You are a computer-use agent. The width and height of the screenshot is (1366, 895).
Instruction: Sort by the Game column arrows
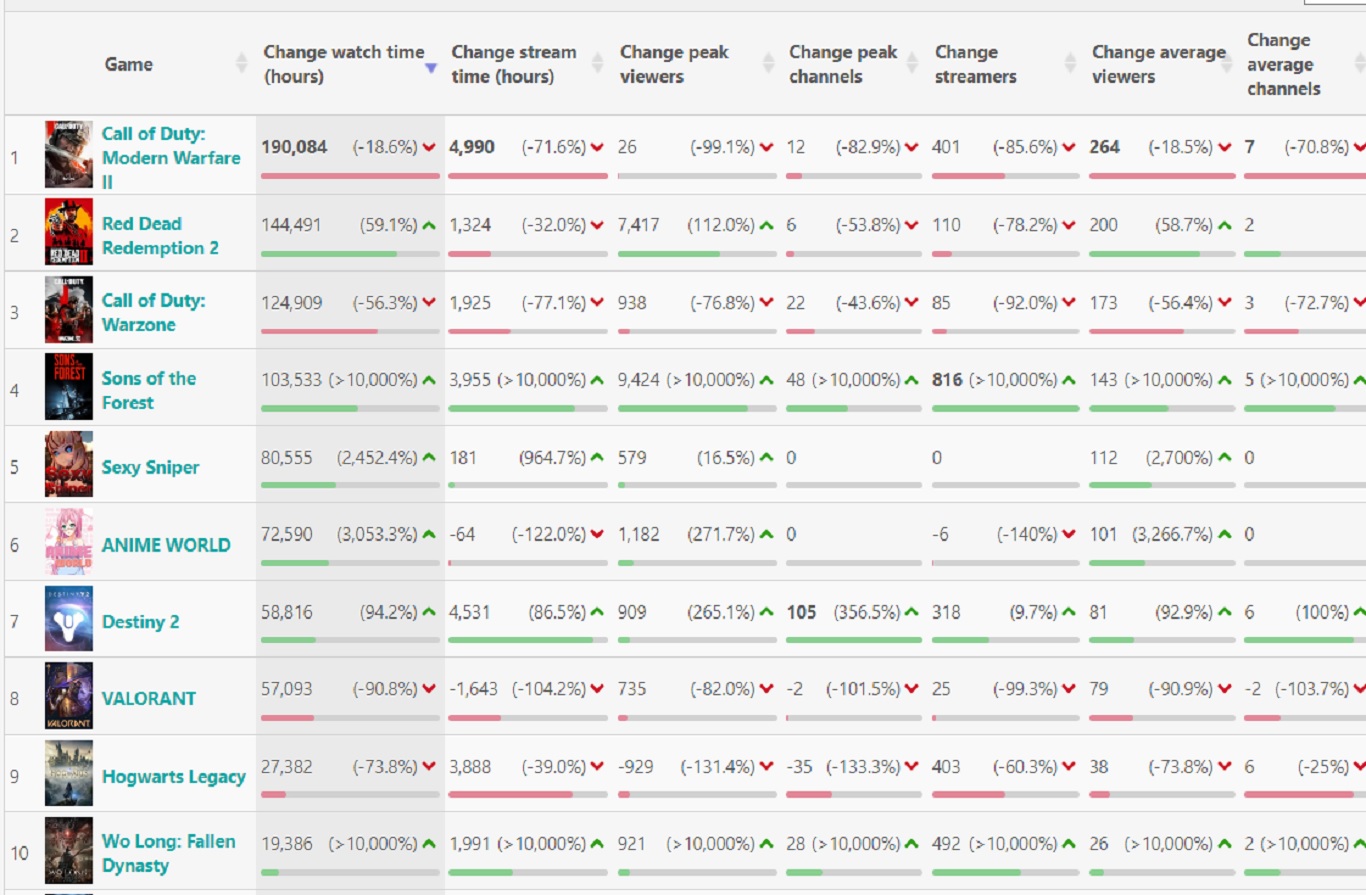click(241, 64)
